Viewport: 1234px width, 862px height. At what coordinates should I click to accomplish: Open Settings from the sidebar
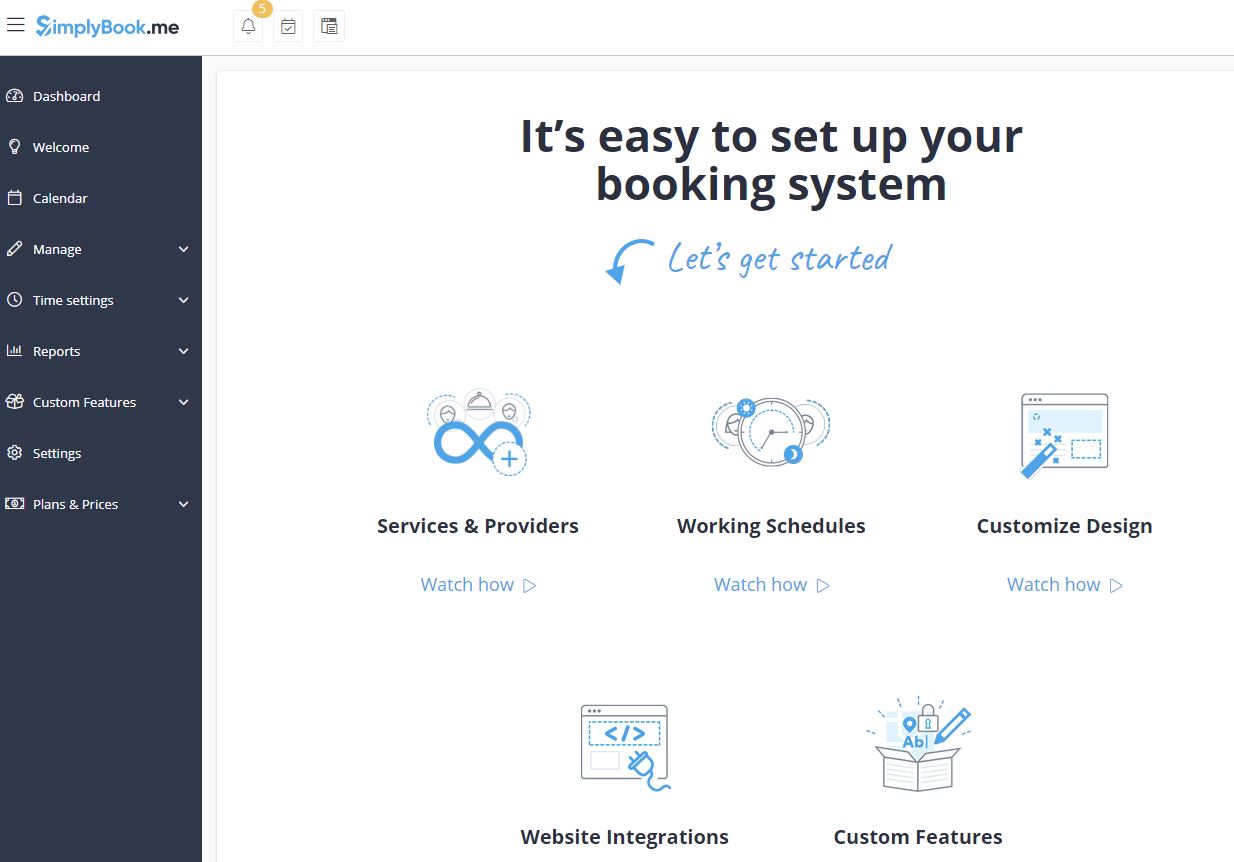click(x=57, y=453)
